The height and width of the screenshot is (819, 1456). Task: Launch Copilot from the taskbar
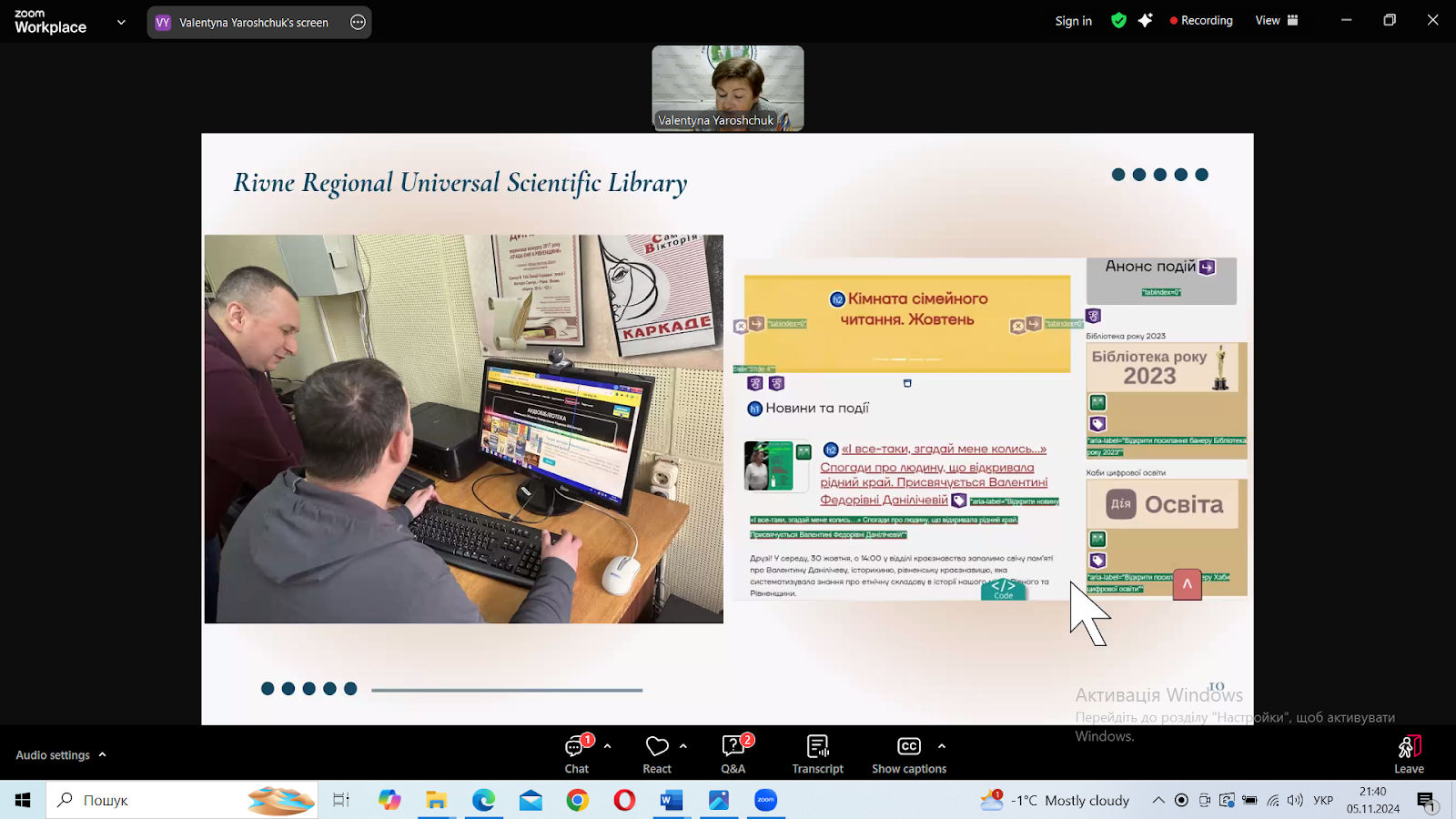389,800
